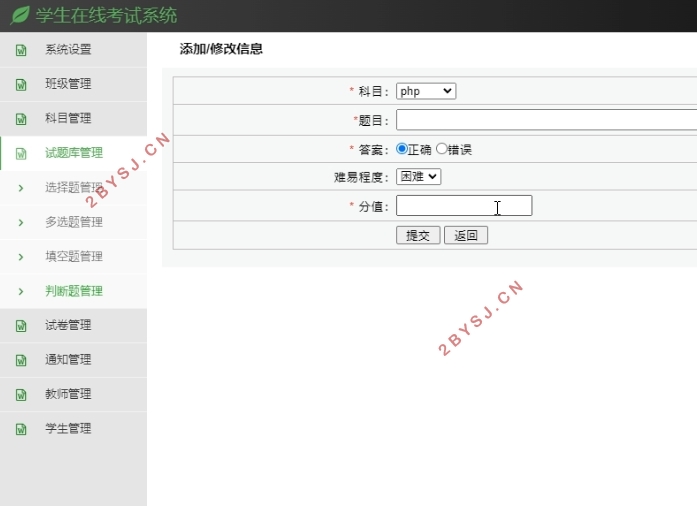
Task: Click the green leaf logo icon
Action: [20, 15]
